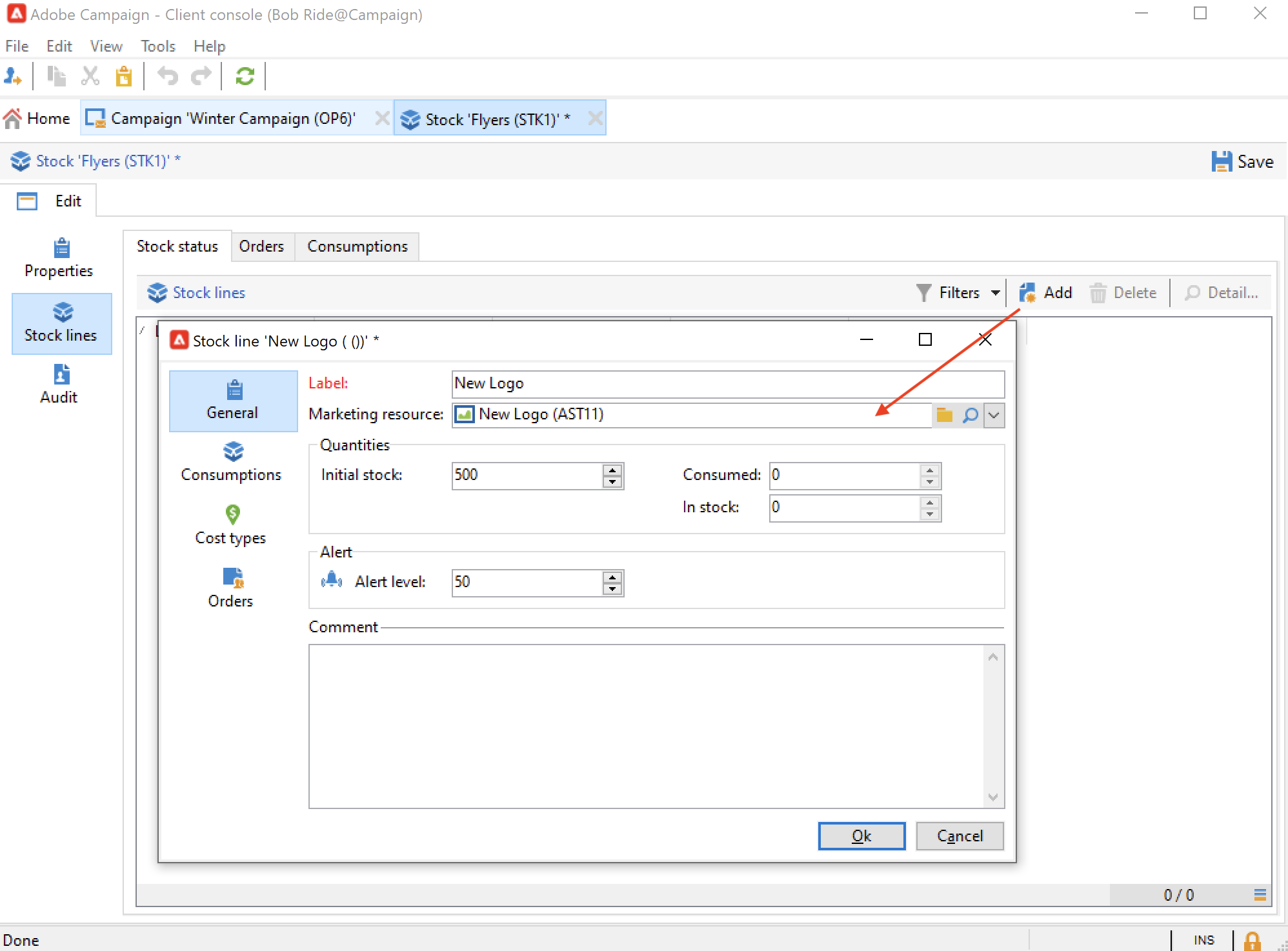Decrease Alert level with down arrow

612,589
